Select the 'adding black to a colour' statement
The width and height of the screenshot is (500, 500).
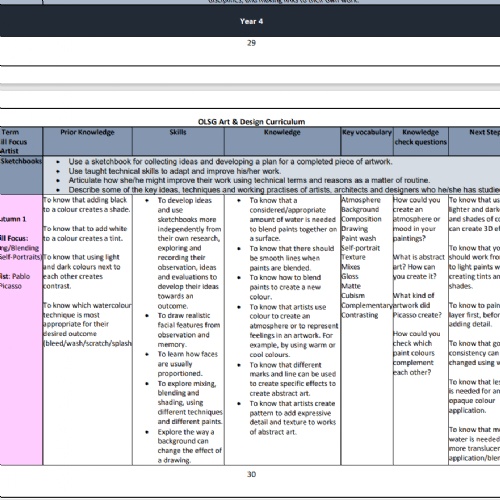pos(87,205)
